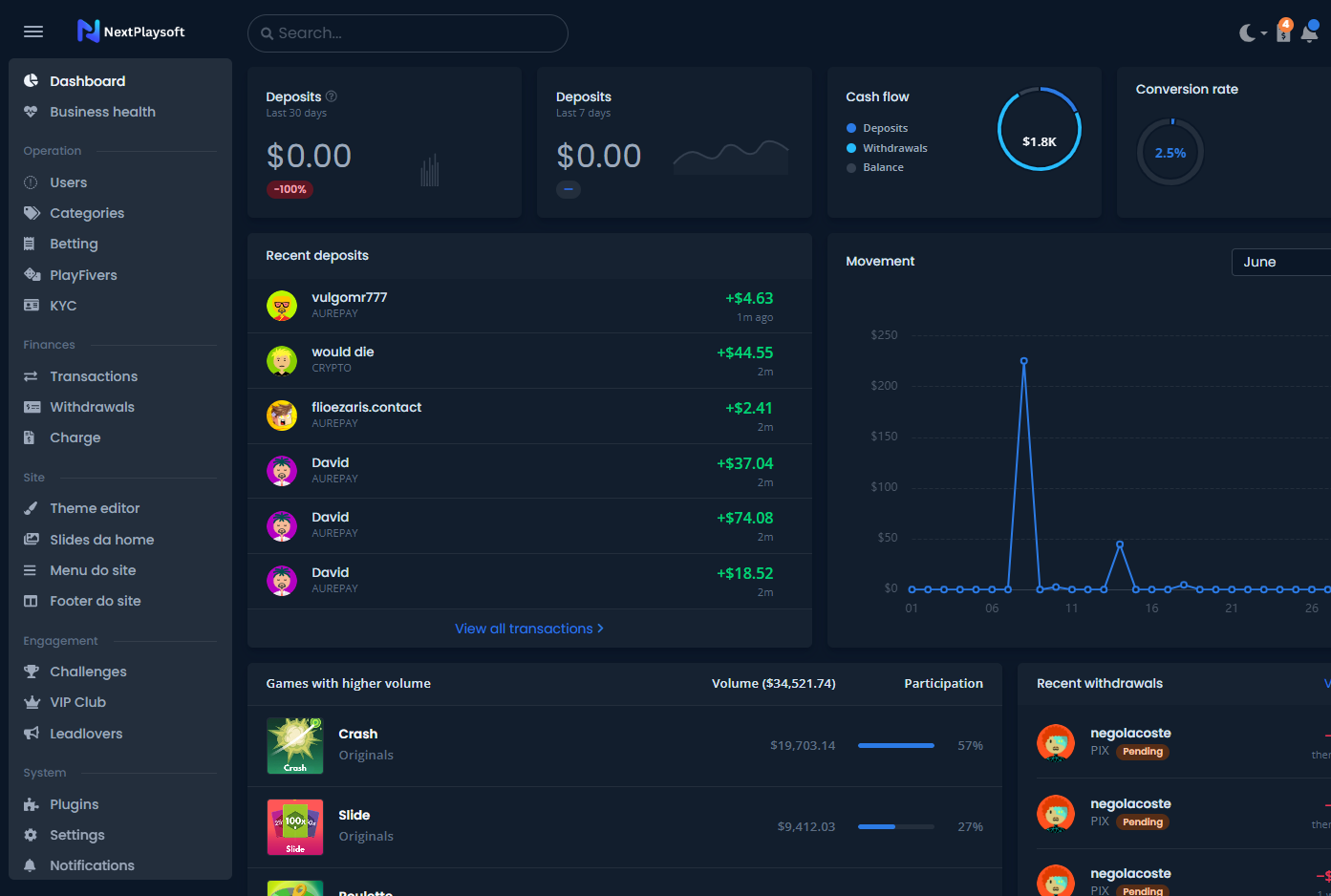The image size is (1331, 896).
Task: Click the flioezaris.contact avatar
Action: pyautogui.click(x=282, y=416)
